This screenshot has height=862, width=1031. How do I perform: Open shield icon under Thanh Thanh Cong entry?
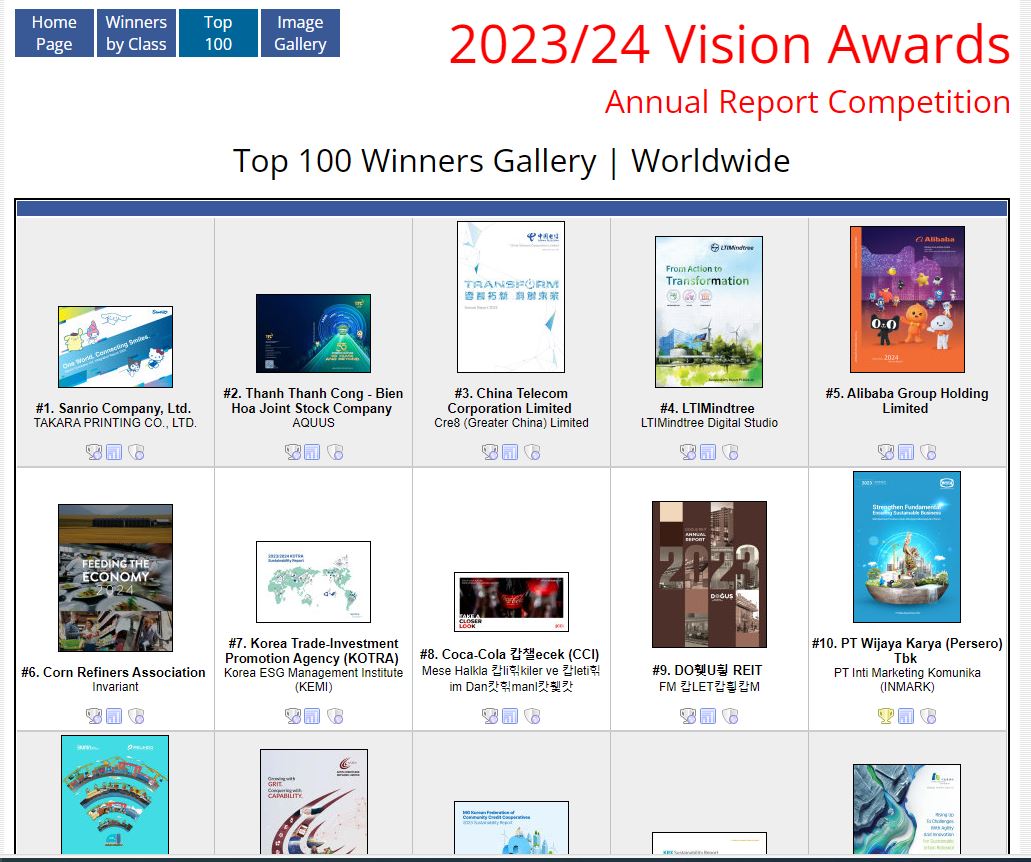tap(335, 452)
